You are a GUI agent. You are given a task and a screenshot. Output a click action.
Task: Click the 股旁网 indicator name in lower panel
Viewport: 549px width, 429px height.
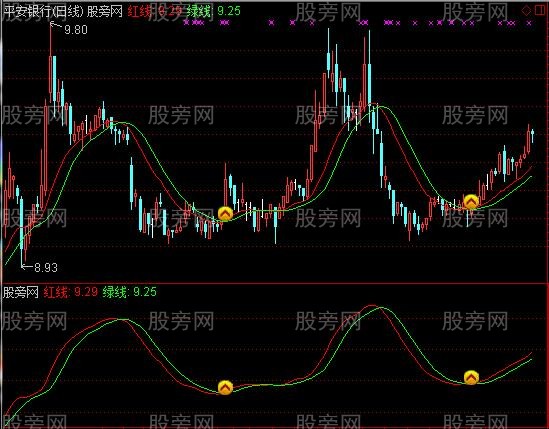click(x=21, y=292)
